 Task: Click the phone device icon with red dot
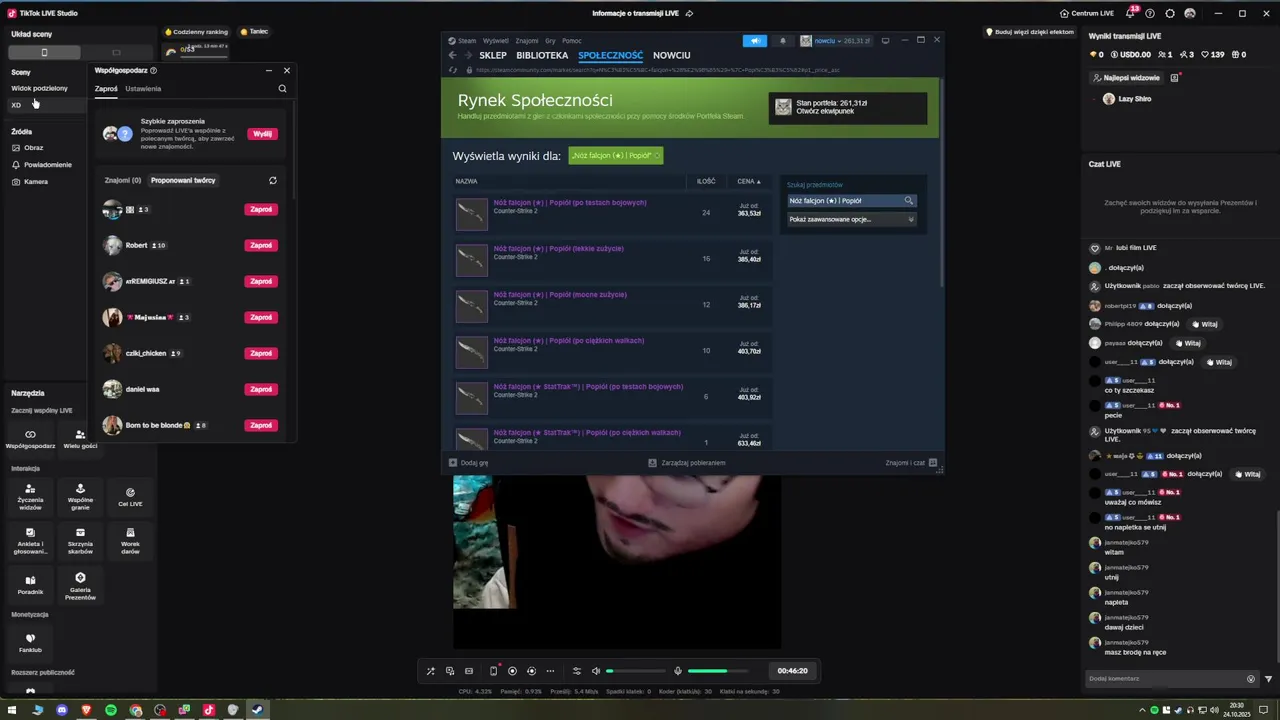[x=493, y=671]
